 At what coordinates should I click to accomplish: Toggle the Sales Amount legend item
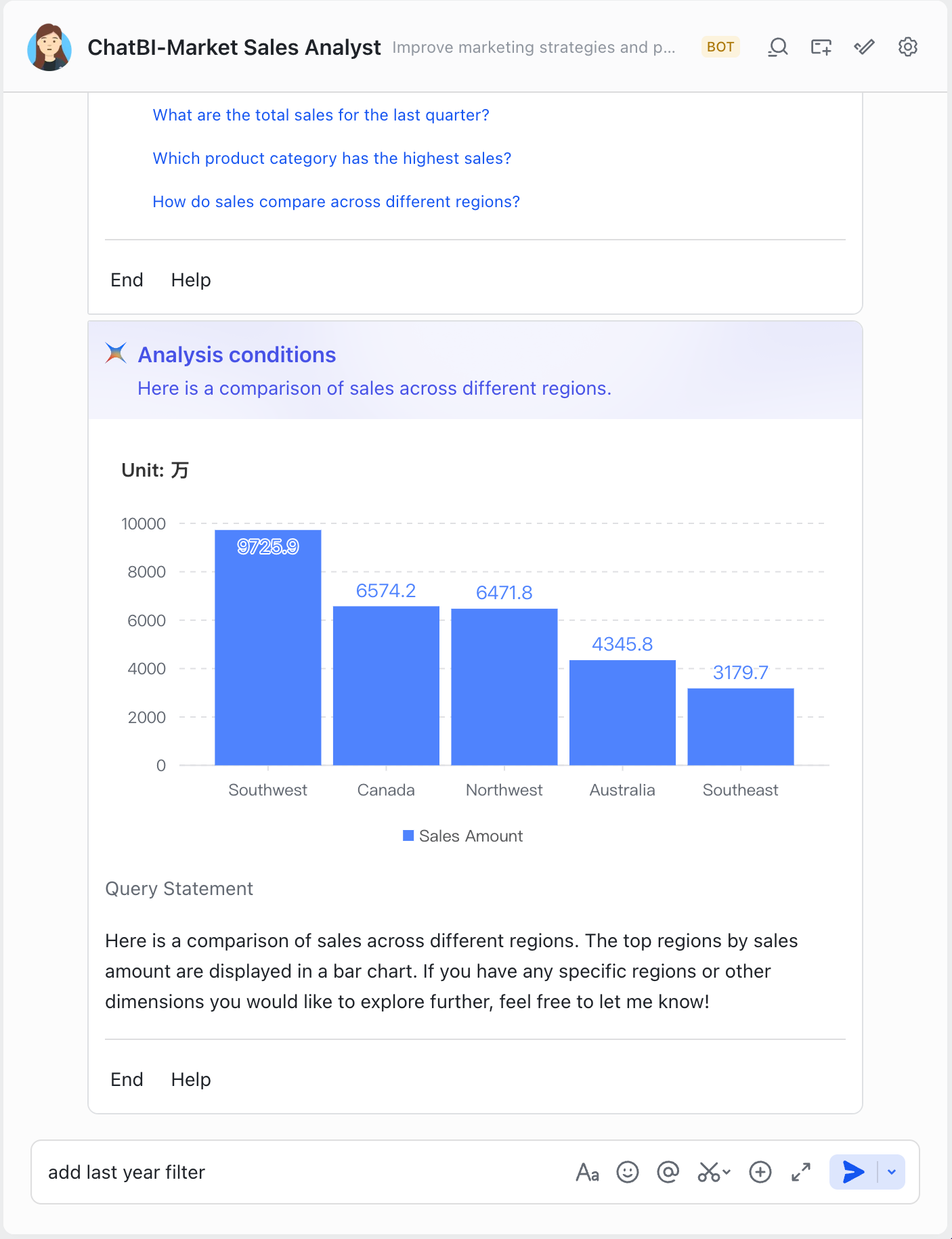pyautogui.click(x=463, y=836)
